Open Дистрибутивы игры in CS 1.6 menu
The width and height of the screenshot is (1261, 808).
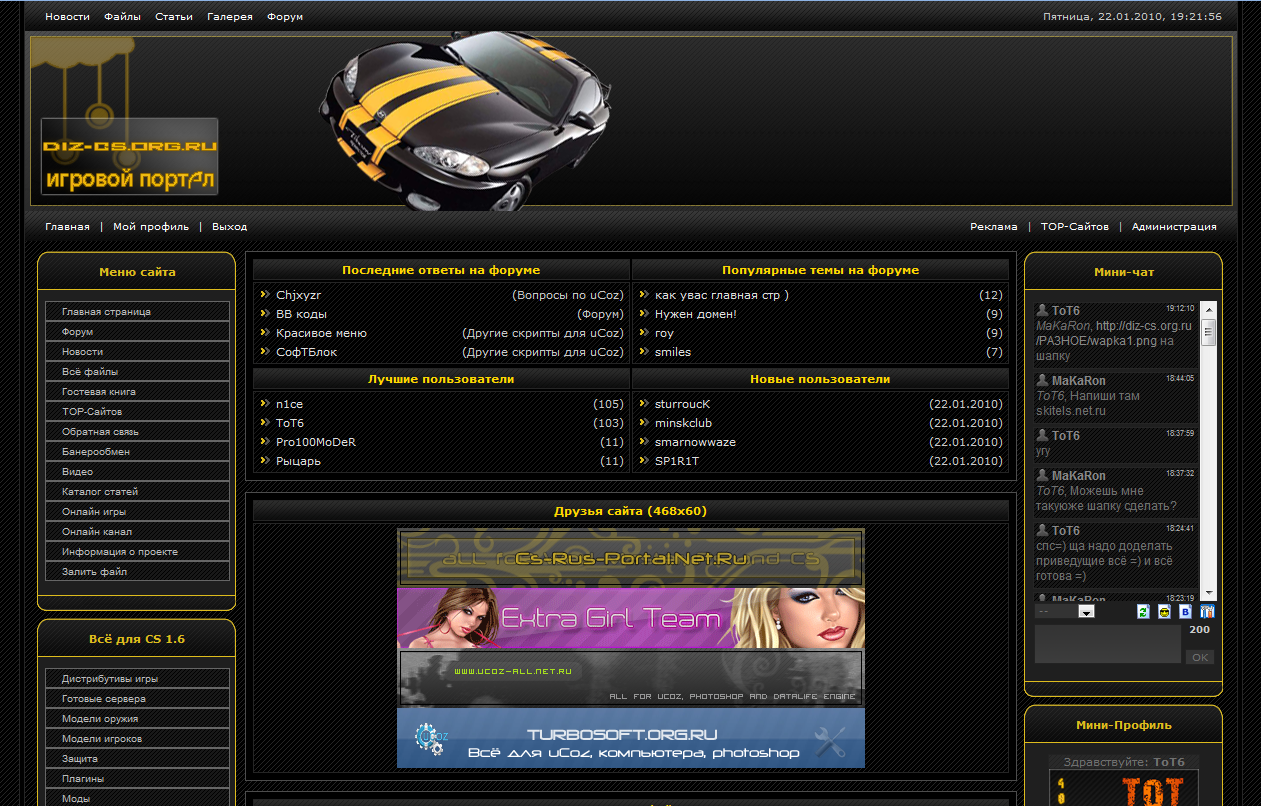point(110,679)
